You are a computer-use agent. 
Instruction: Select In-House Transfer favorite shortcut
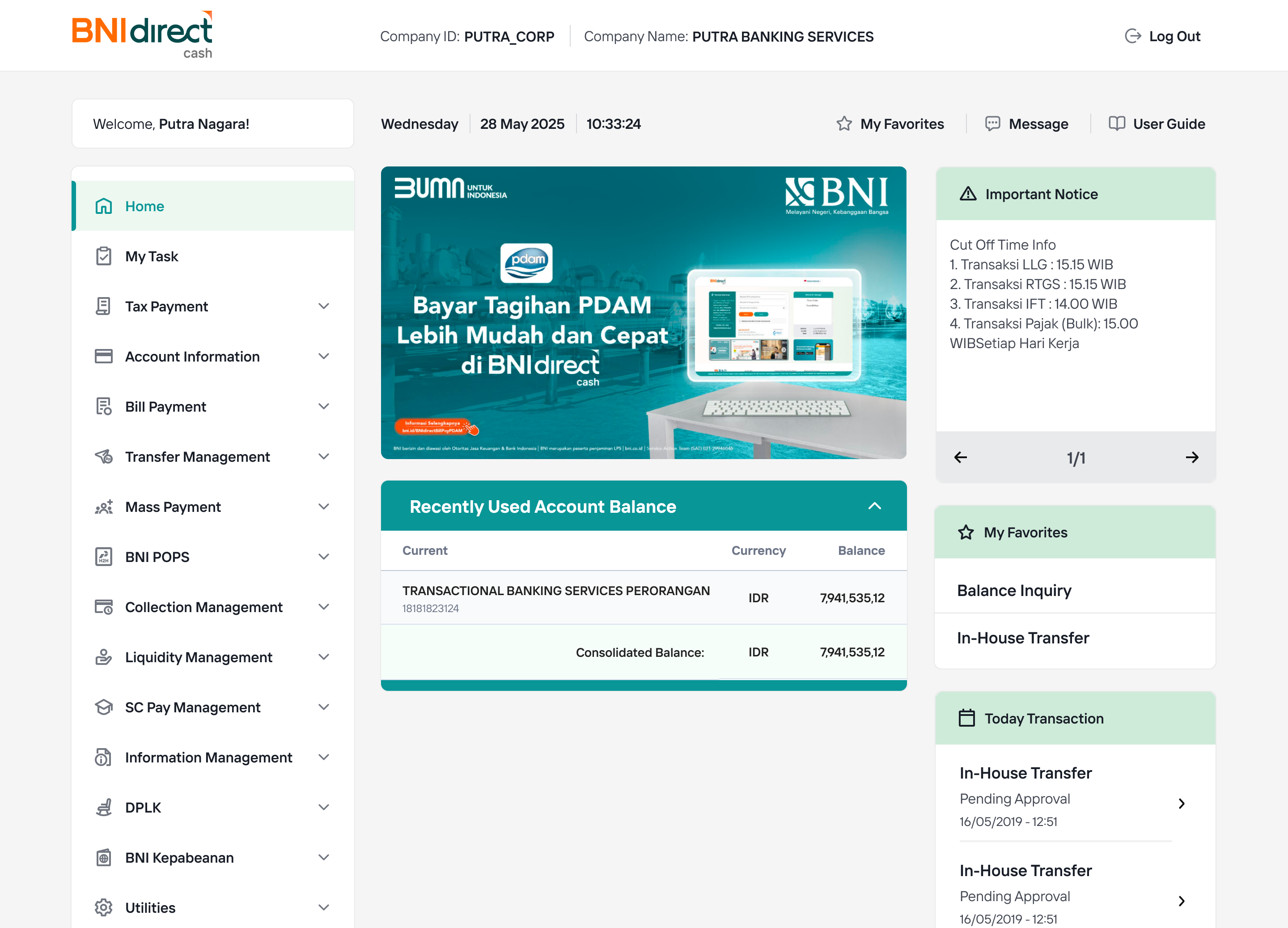[1022, 637]
